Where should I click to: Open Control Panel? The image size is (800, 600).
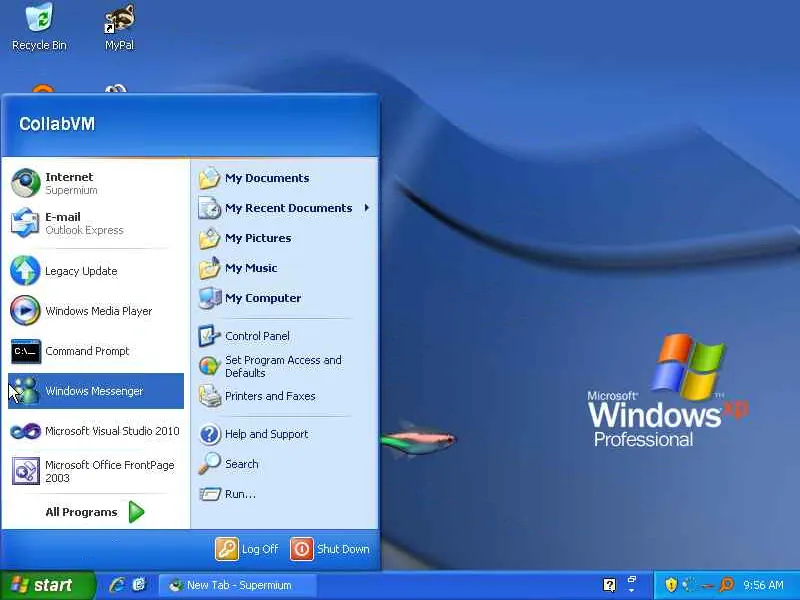pyautogui.click(x=284, y=336)
